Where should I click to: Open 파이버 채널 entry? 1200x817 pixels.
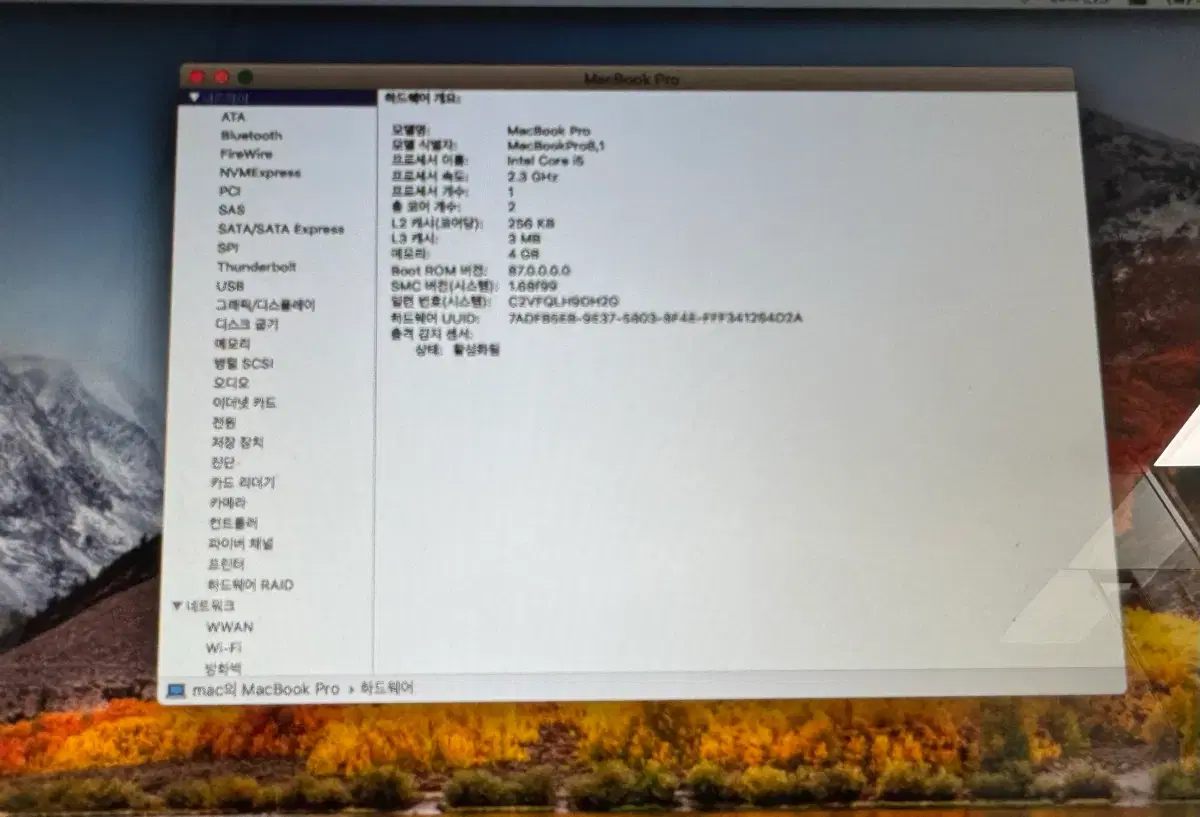click(x=241, y=544)
